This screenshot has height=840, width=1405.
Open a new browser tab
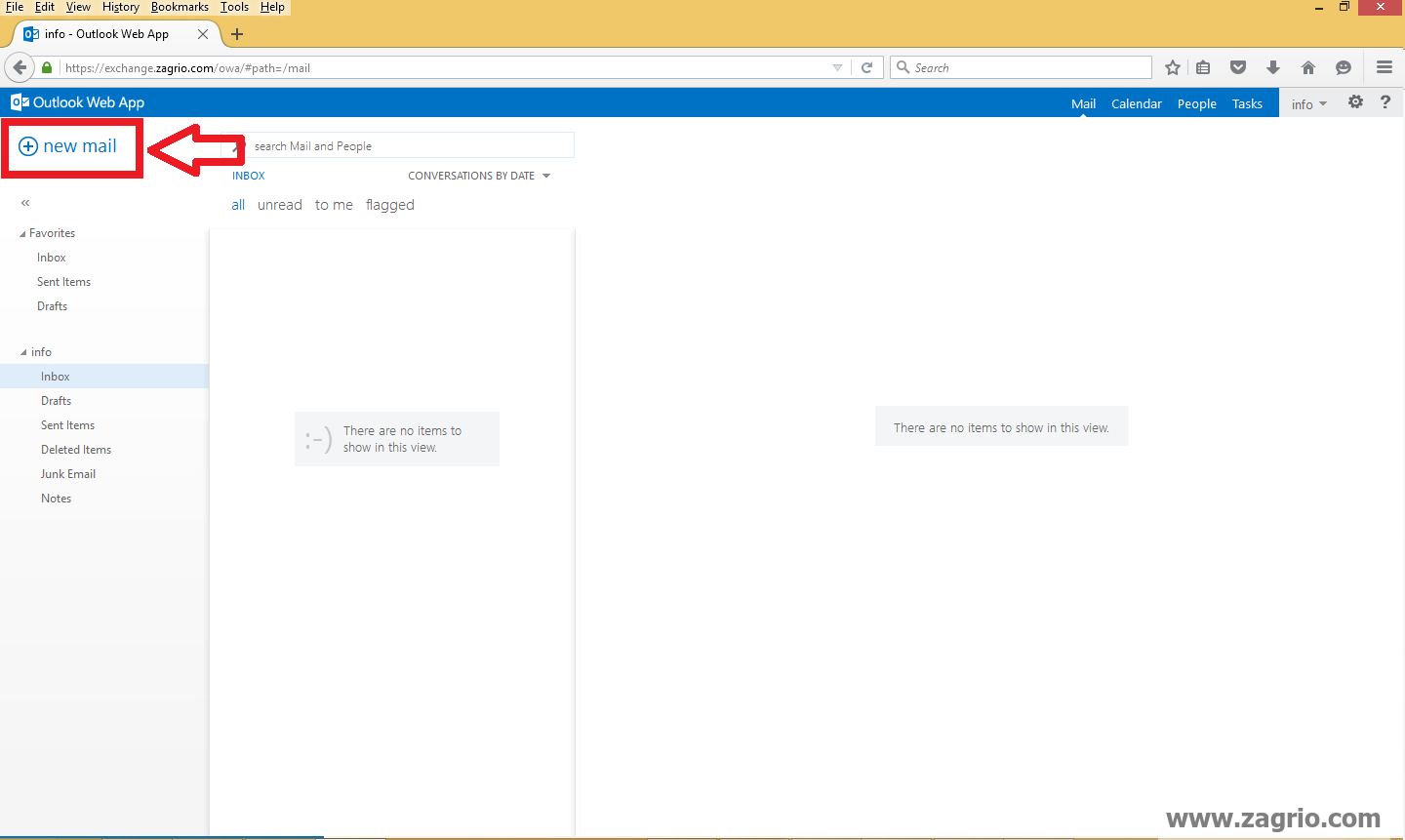click(237, 34)
